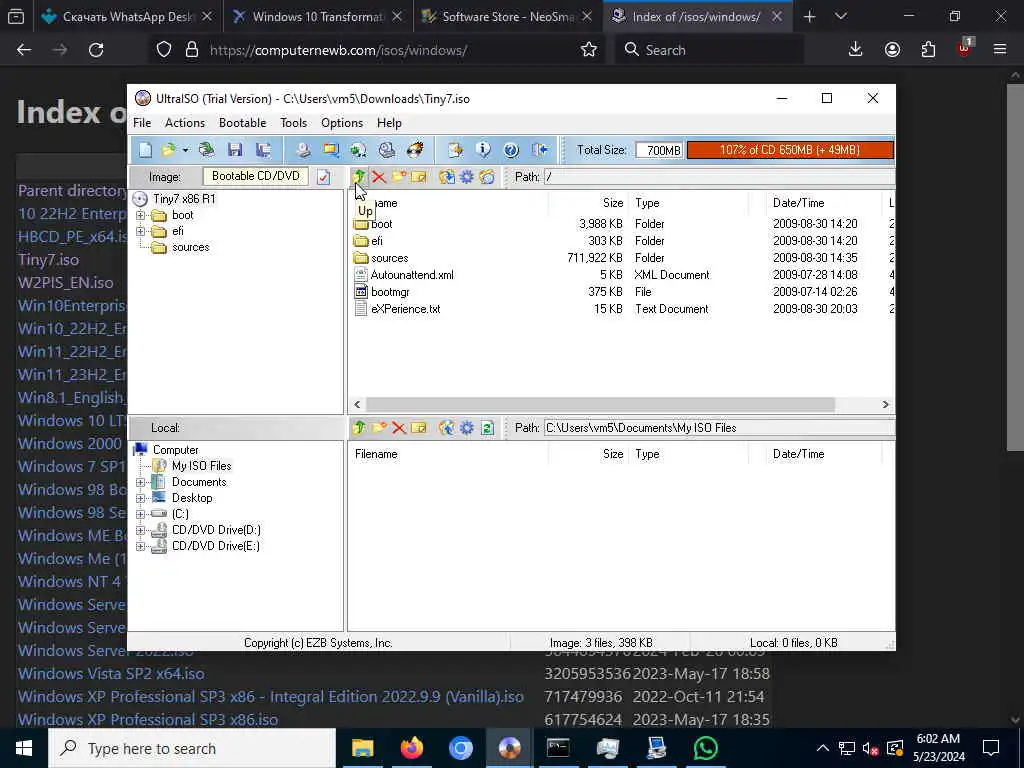1024x768 pixels.
Task: Click the Mount to Virtual Drive icon
Action: (387, 150)
